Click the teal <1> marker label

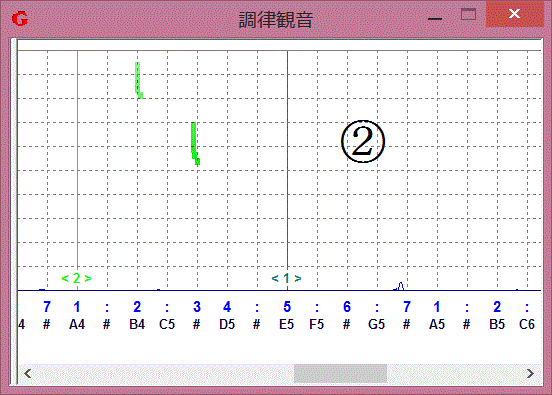[x=286, y=278]
